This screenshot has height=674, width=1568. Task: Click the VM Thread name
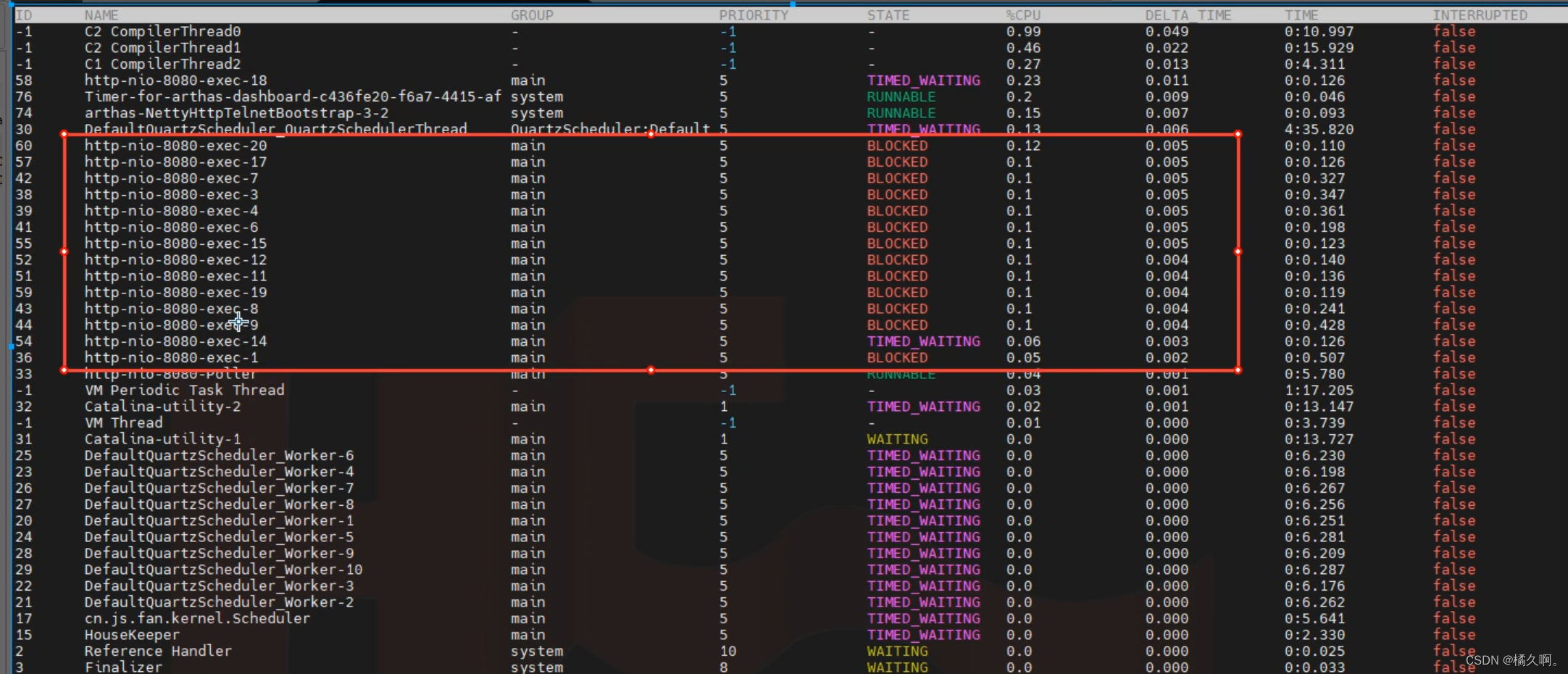[x=123, y=423]
